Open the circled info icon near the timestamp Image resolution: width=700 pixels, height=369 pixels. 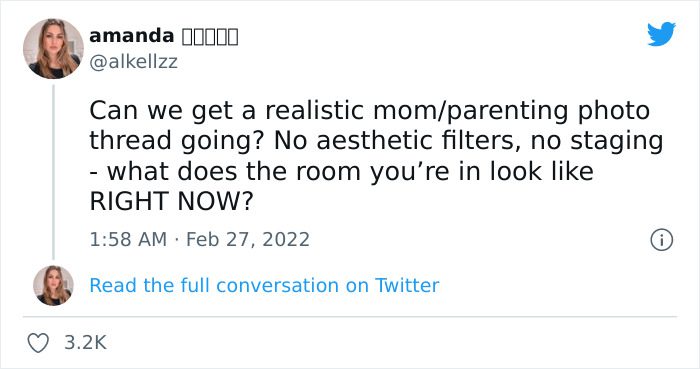click(x=661, y=240)
